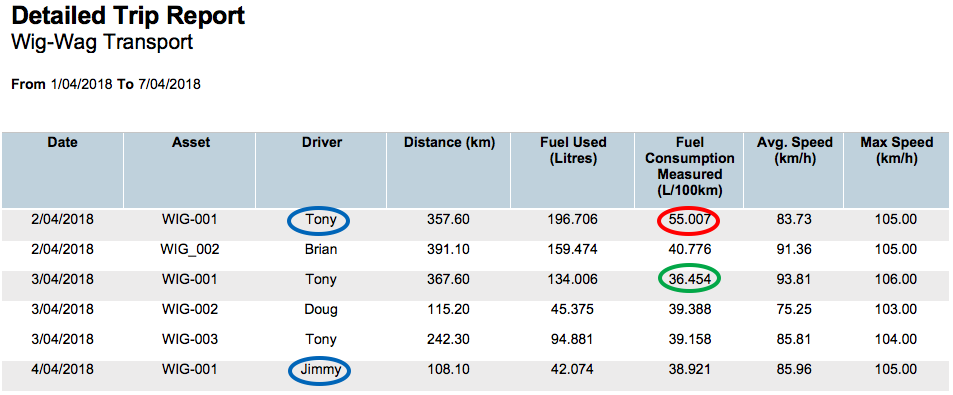953x395 pixels.
Task: Select the Distance (km) column header
Action: click(x=449, y=143)
